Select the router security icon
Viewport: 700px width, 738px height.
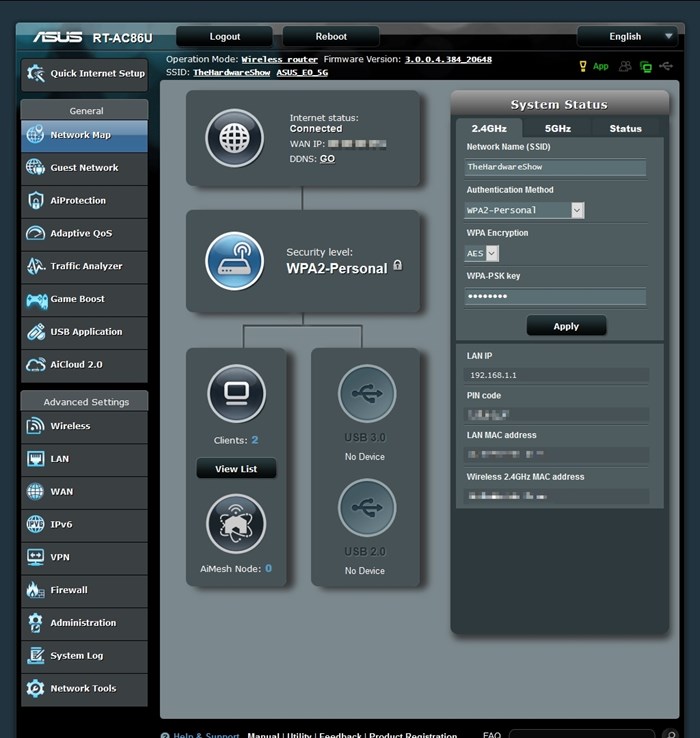click(x=234, y=261)
